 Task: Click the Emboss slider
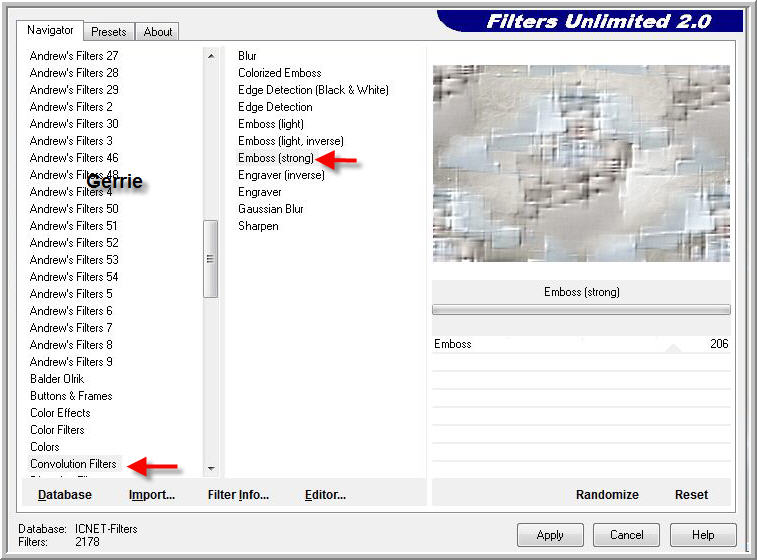point(580,344)
